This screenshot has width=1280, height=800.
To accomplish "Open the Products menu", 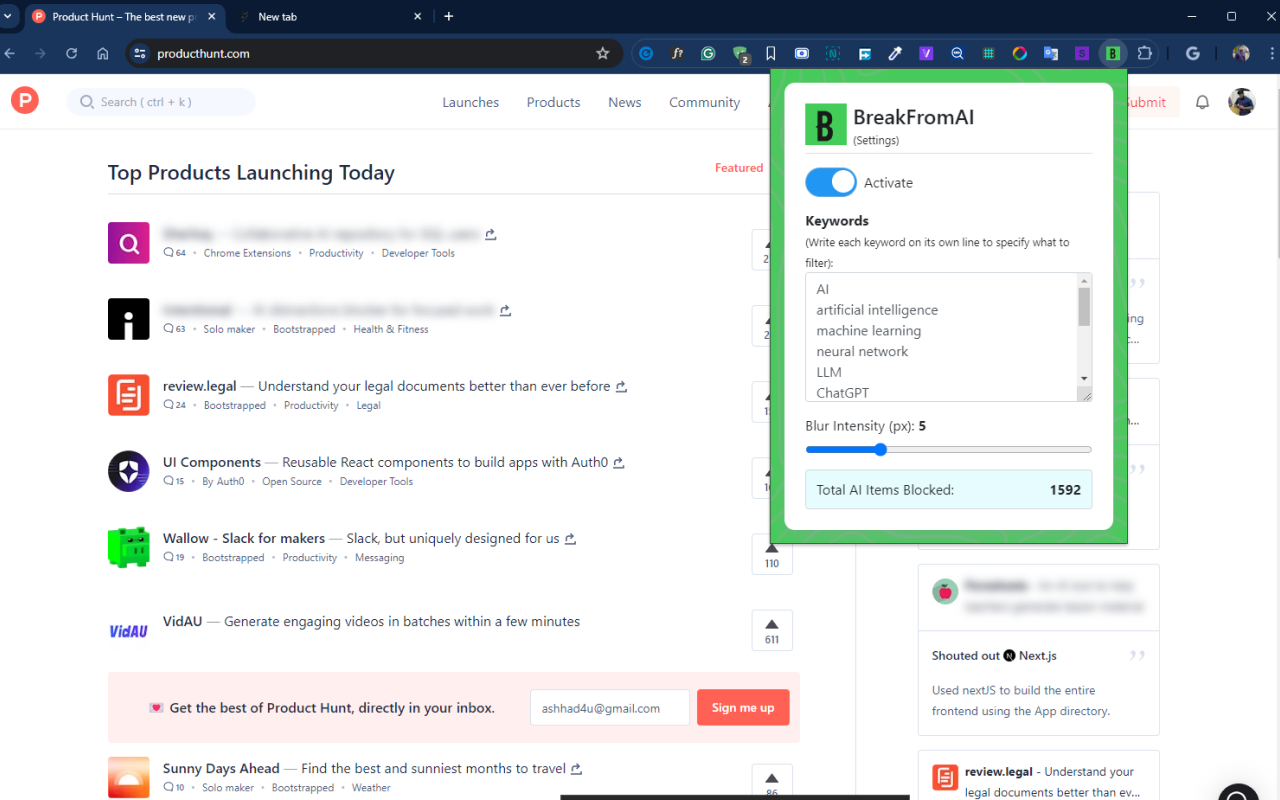I will [x=554, y=102].
